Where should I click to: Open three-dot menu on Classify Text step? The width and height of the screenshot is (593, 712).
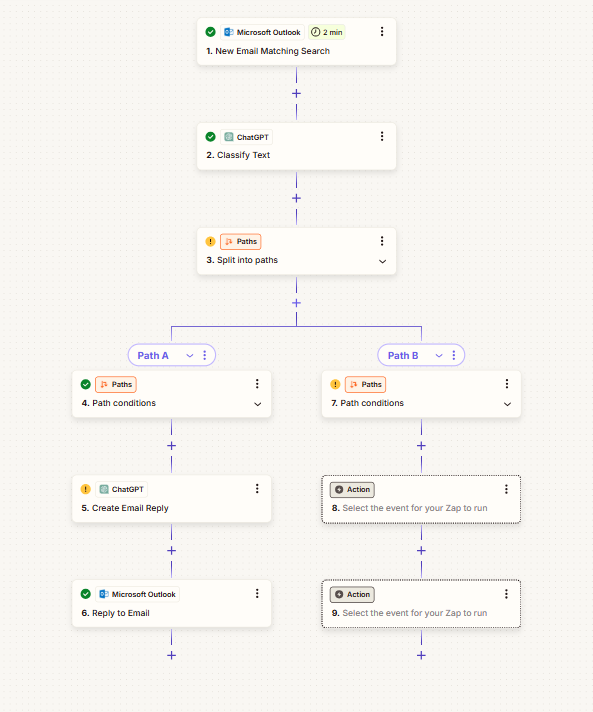(x=382, y=136)
